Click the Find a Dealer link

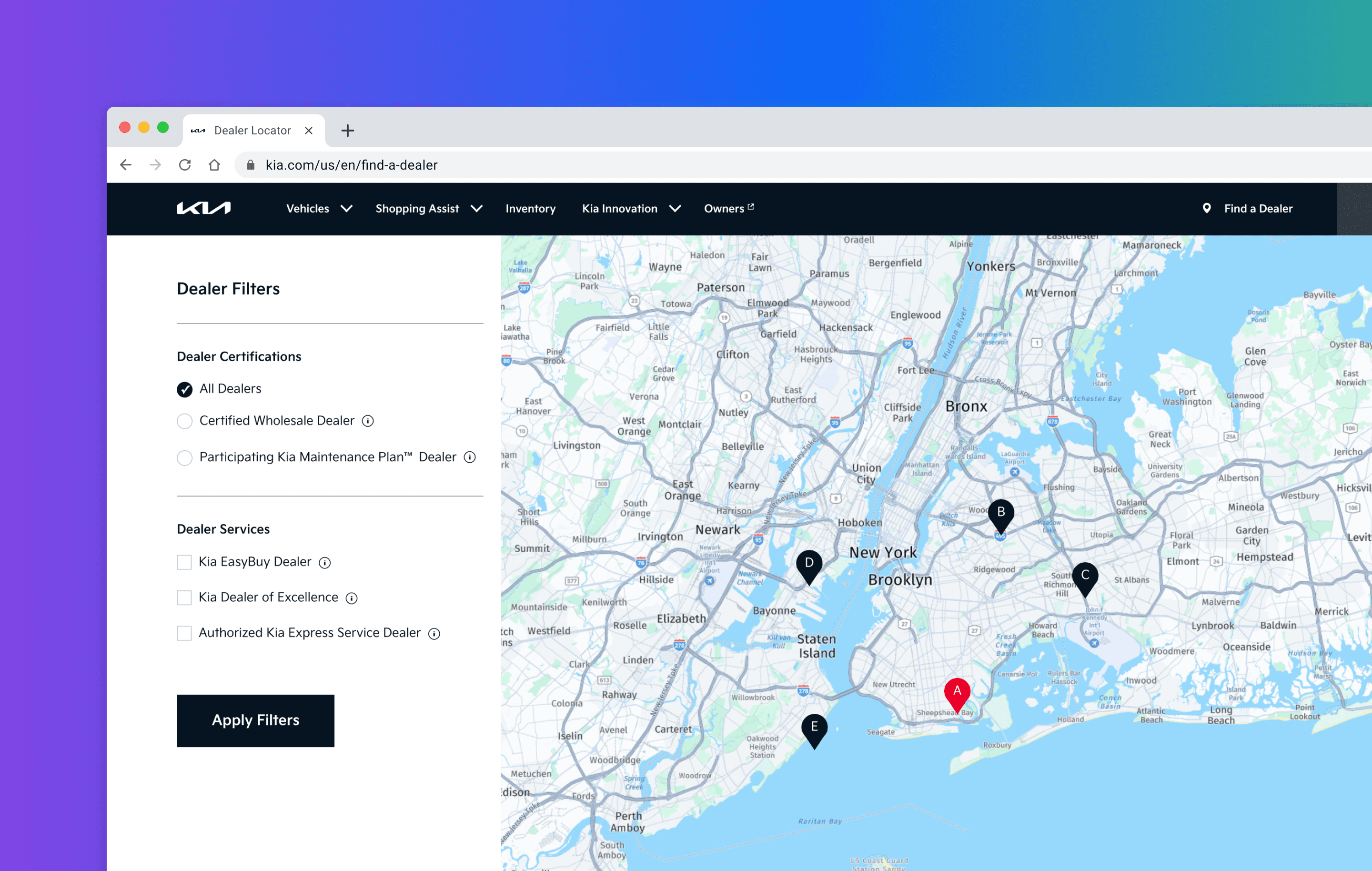tap(1258, 209)
